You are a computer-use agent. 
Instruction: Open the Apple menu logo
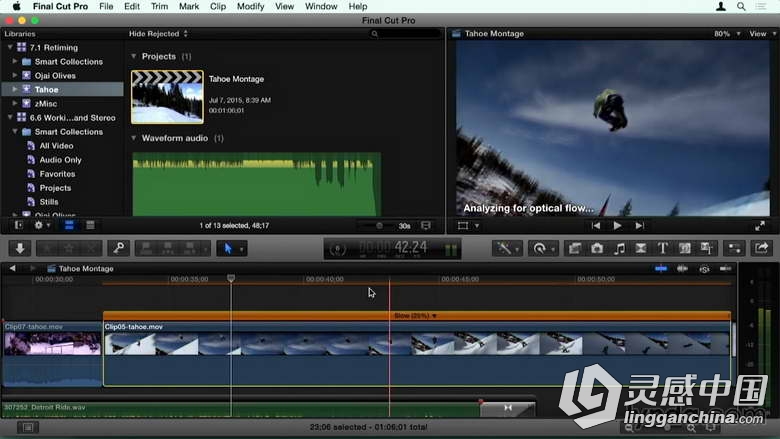pyautogui.click(x=16, y=6)
